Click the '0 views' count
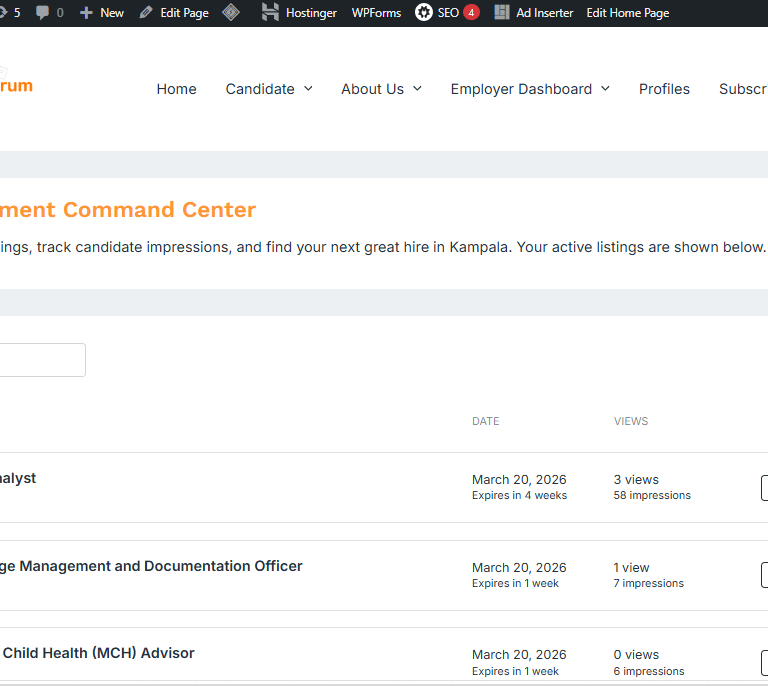Viewport: 768px width, 686px height. point(636,655)
